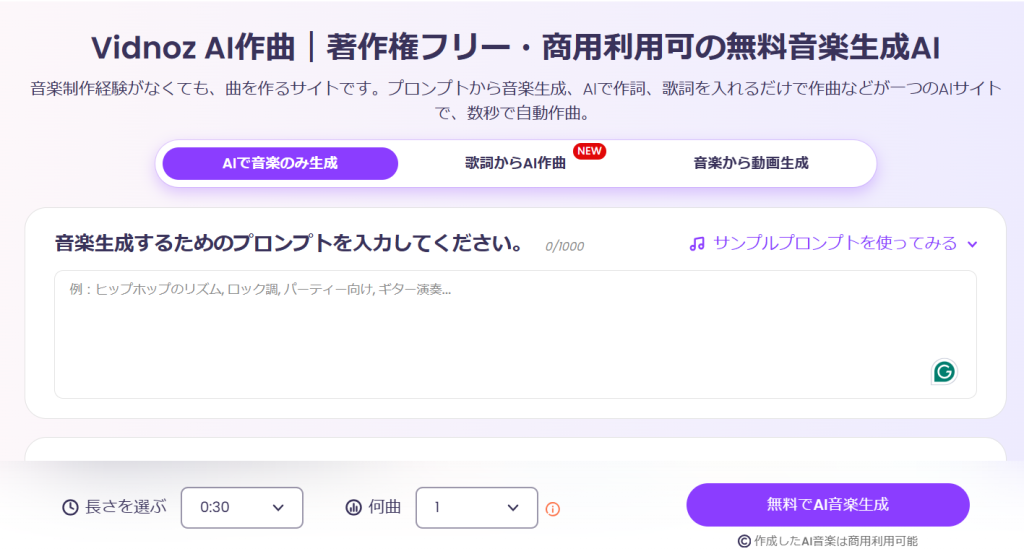Open the 0:30 length dropdown

242,508
